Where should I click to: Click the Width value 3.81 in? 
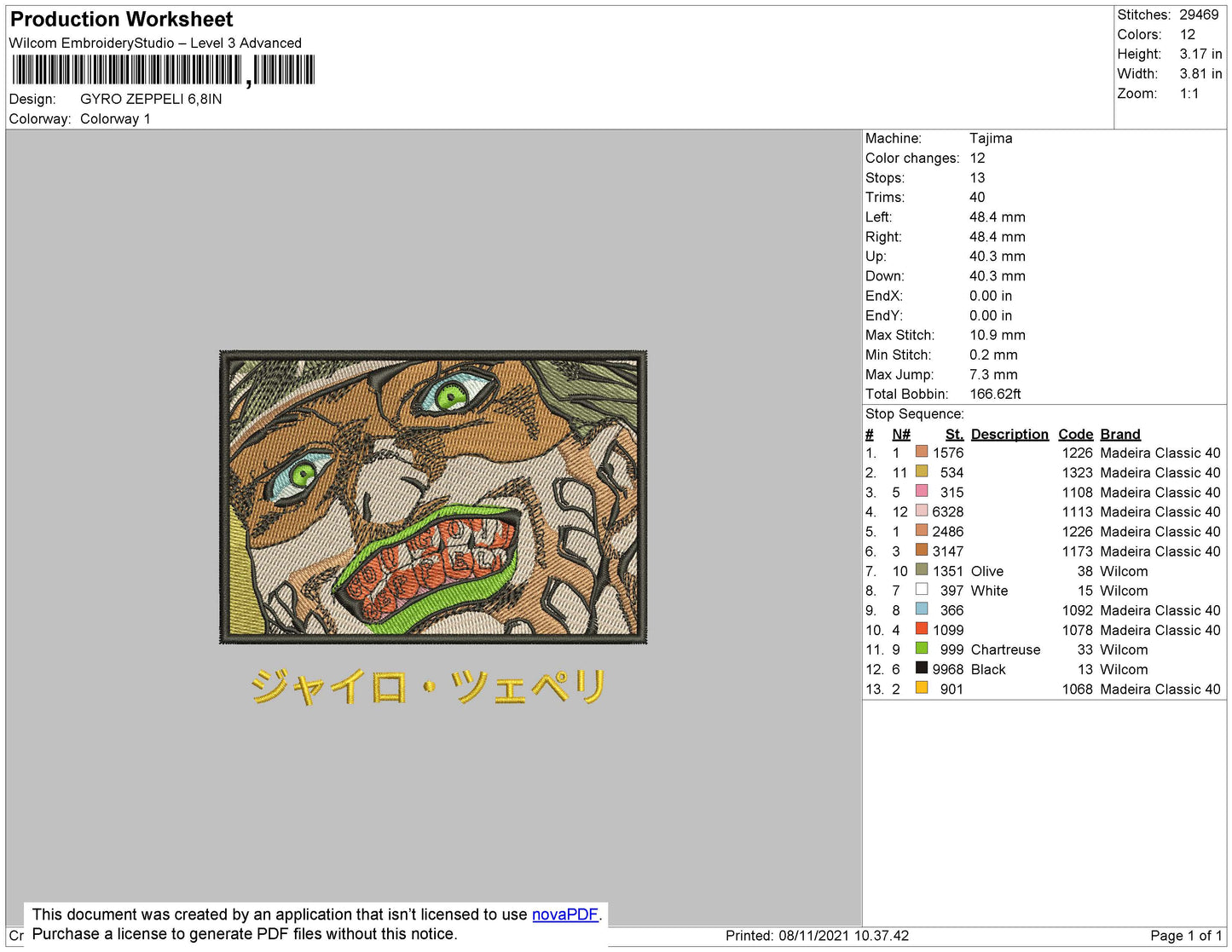click(x=1200, y=73)
